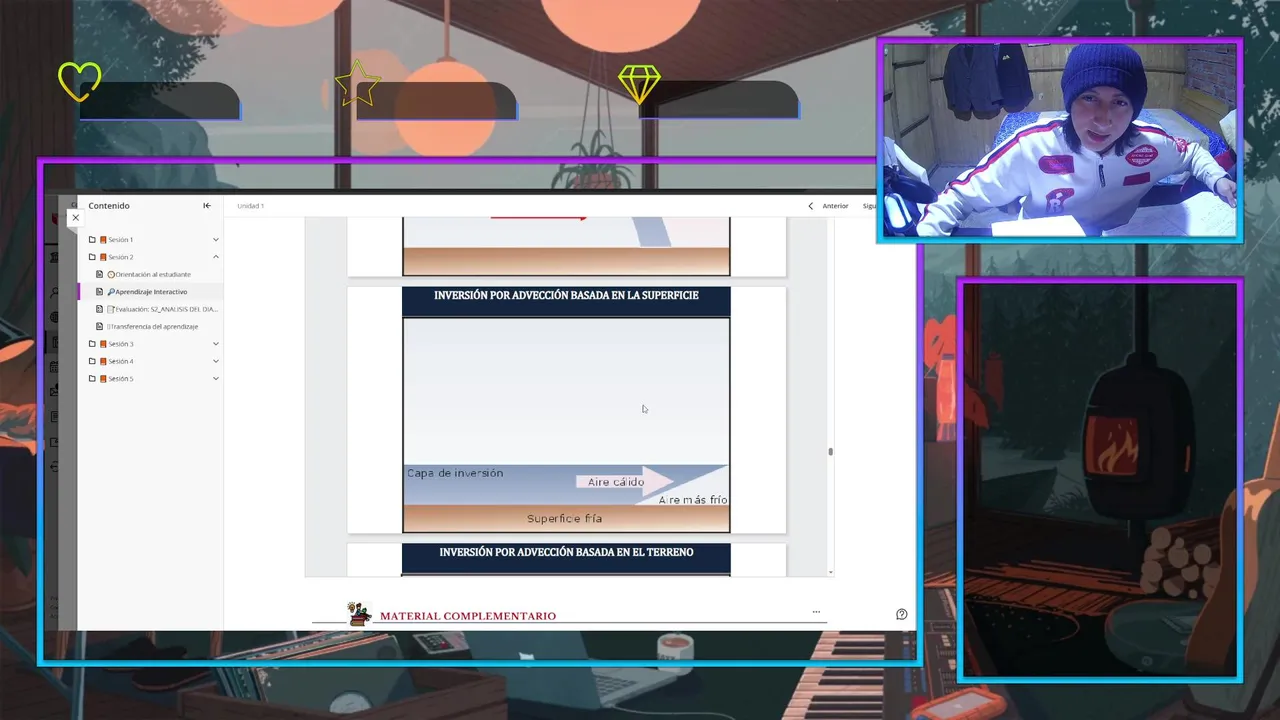The height and width of the screenshot is (720, 1280).
Task: Expand the Sesión 1 chevron
Action: (216, 240)
